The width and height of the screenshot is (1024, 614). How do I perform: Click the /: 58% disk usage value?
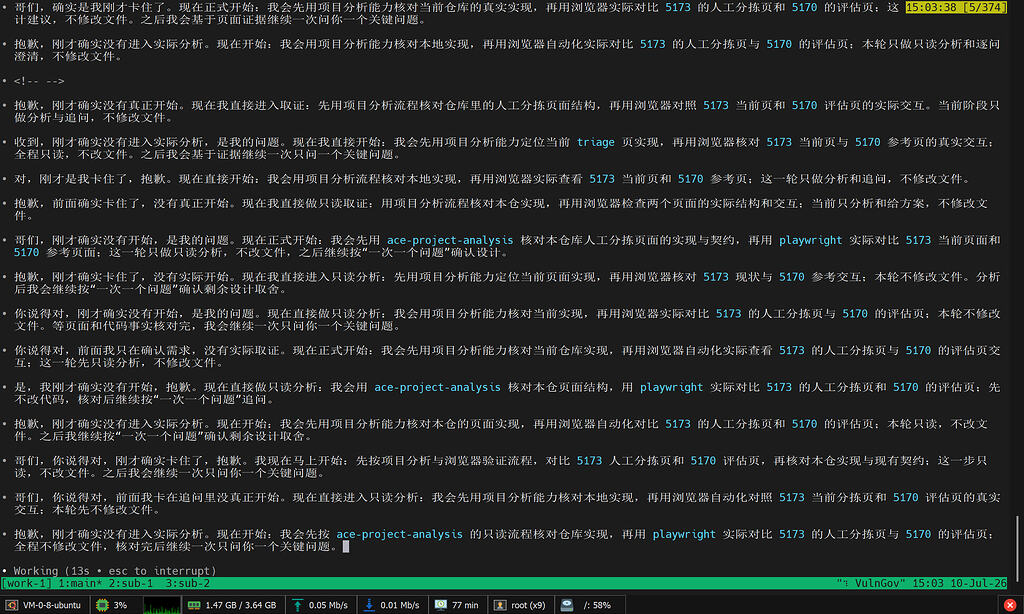[597, 605]
